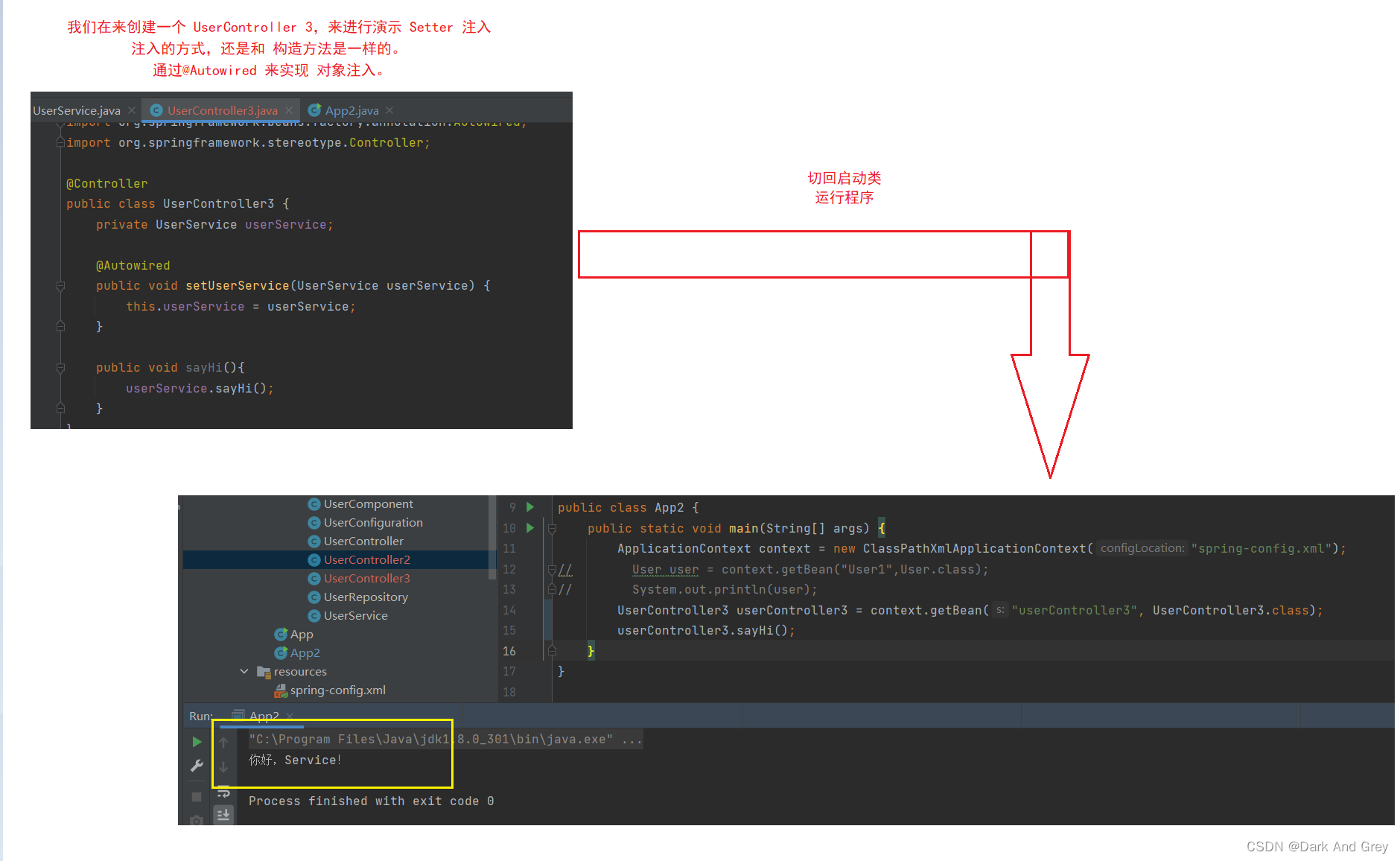Close the App2.java editor tab
The height and width of the screenshot is (861, 1400).
point(389,110)
